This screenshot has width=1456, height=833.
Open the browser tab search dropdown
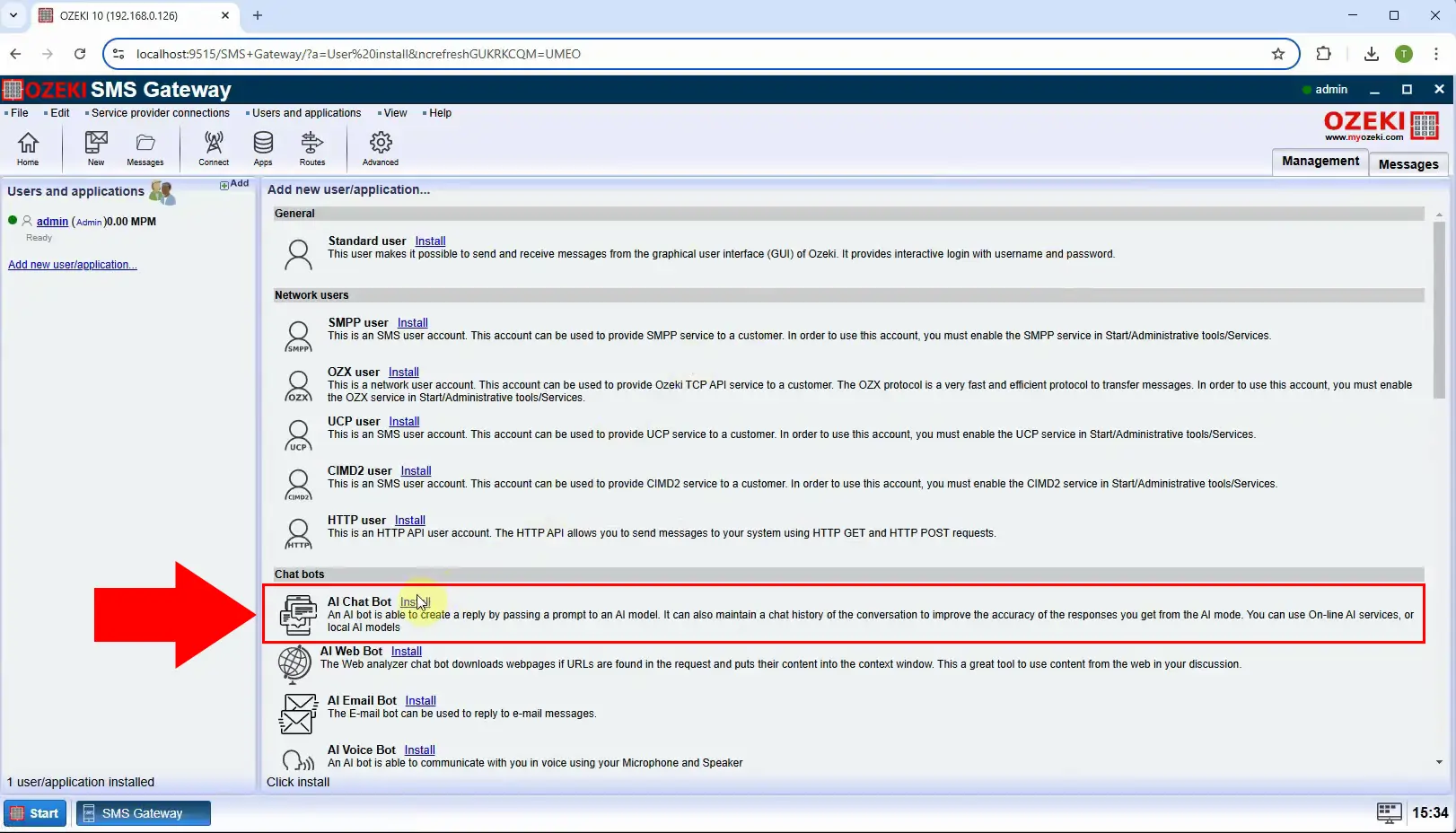(x=13, y=15)
